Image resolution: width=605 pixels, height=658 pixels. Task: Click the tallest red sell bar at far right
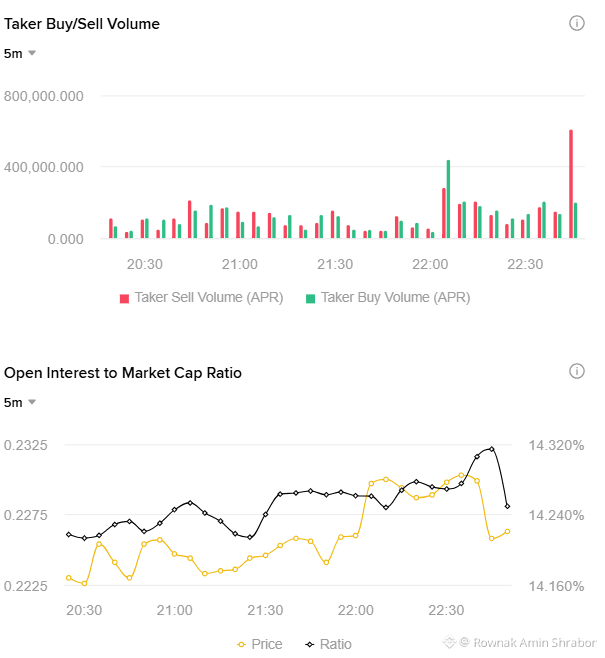click(x=571, y=184)
